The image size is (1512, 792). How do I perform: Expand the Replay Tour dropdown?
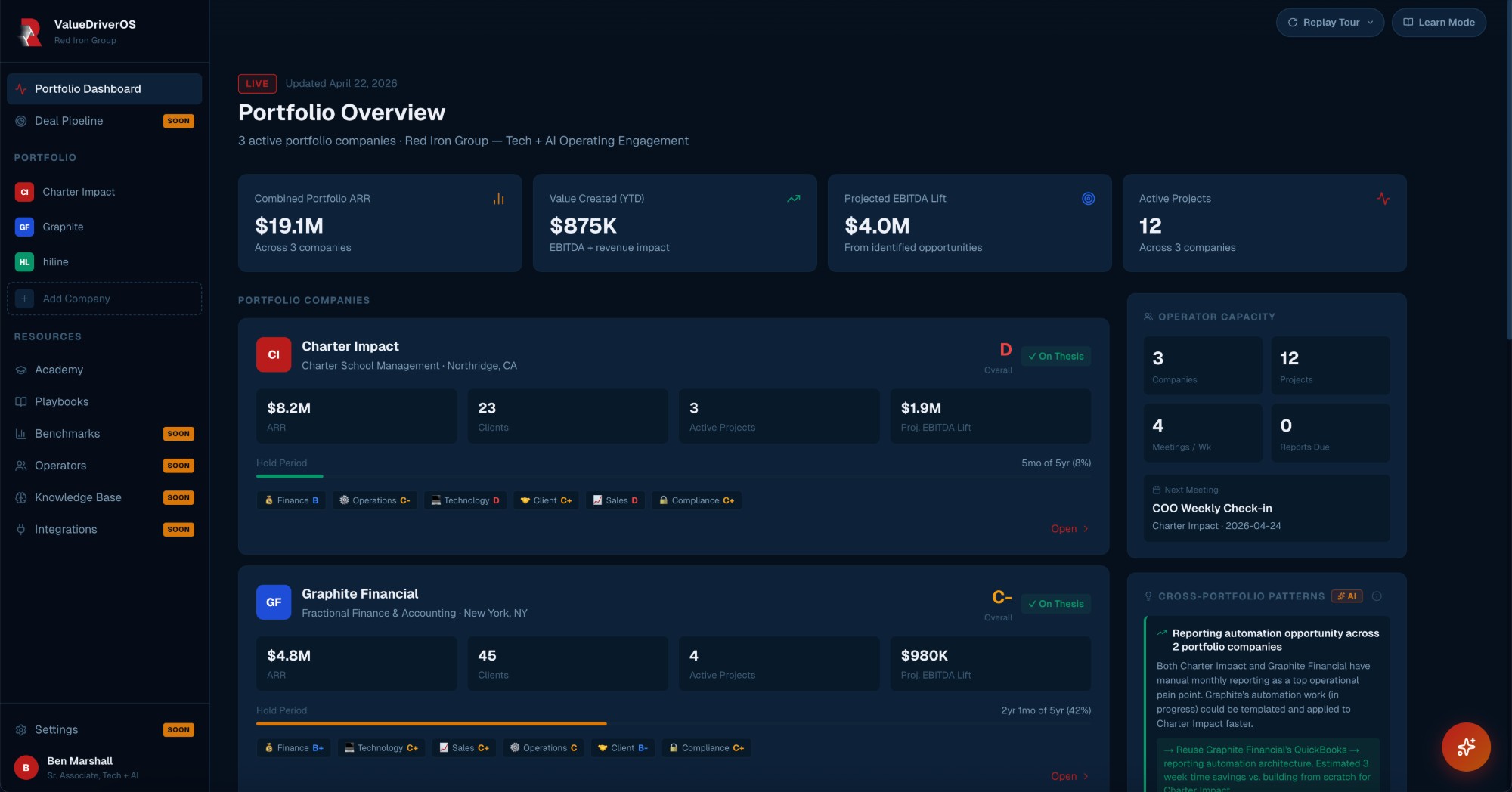point(1330,22)
